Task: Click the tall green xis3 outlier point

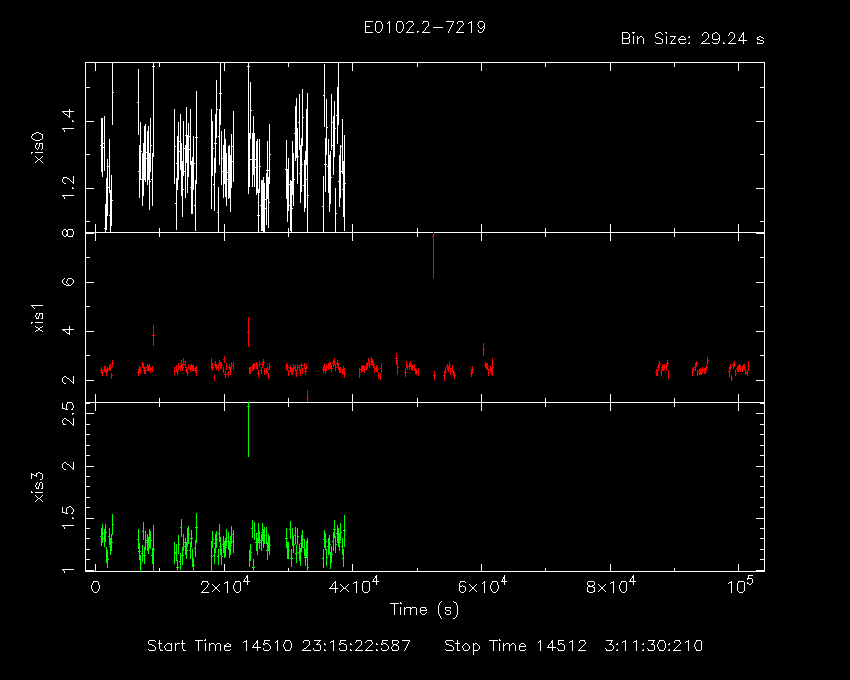Action: [x=248, y=430]
